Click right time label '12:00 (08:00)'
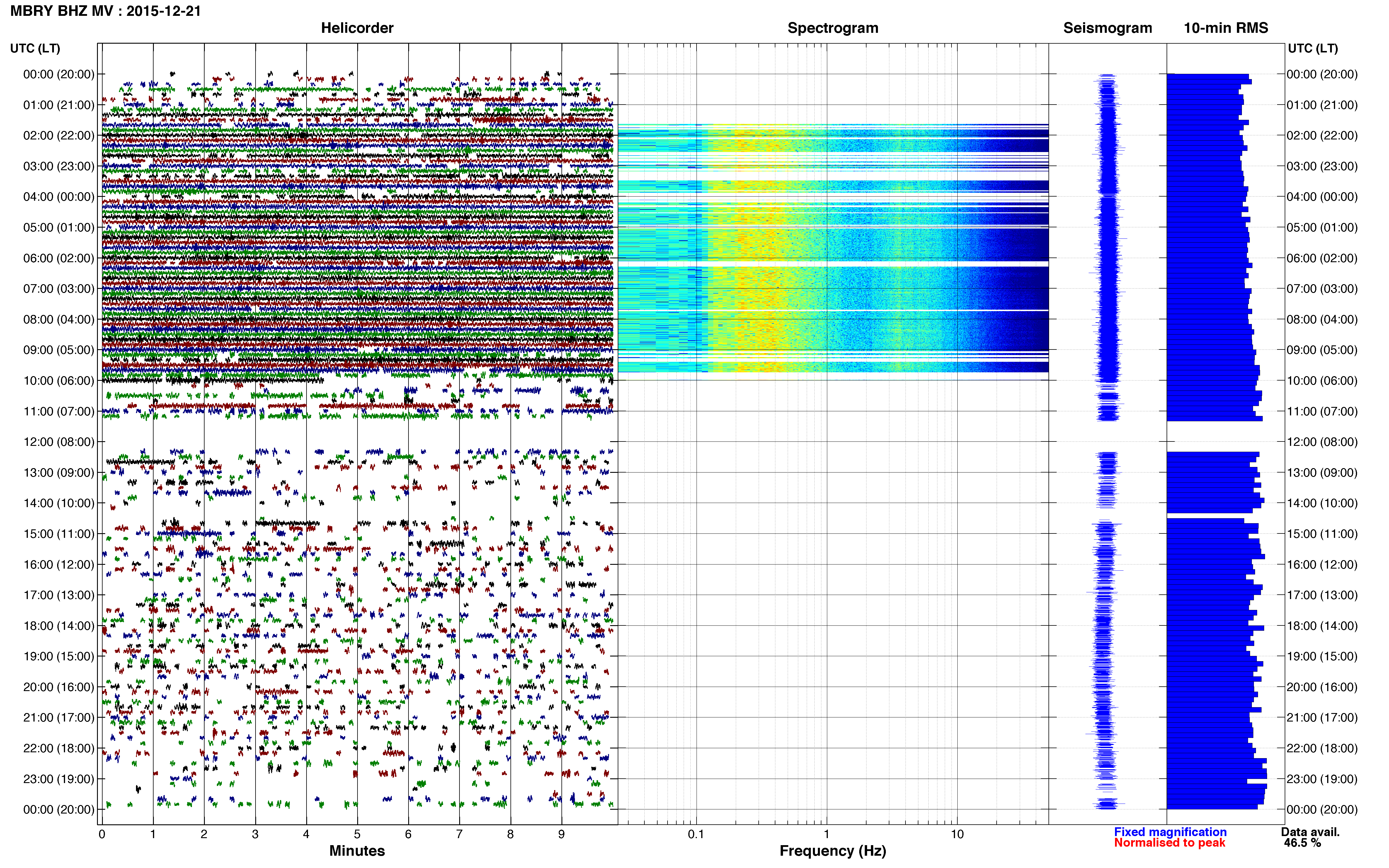The width and height of the screenshot is (1389, 868). coord(1322,442)
